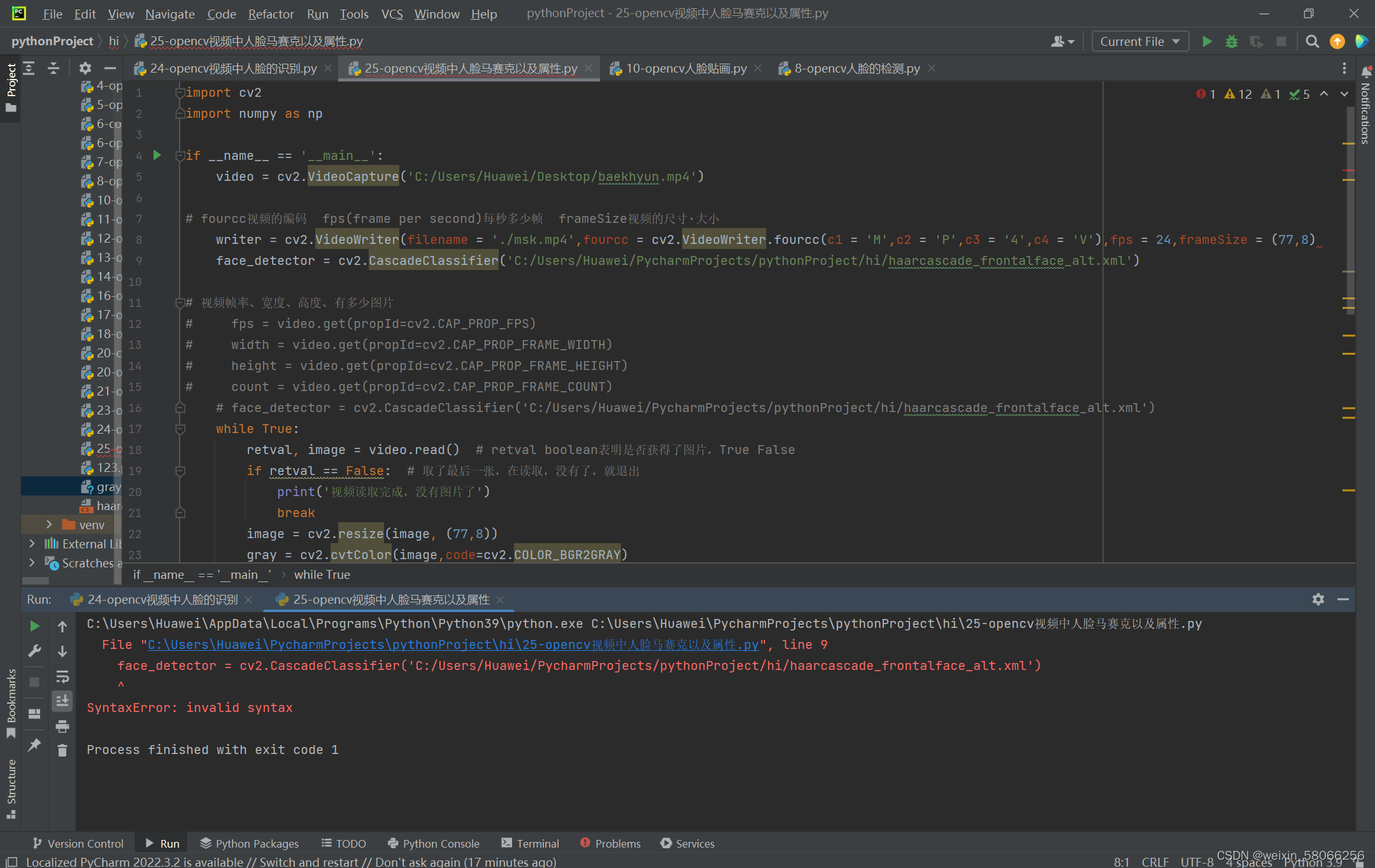Open the Refactor menu
The height and width of the screenshot is (868, 1375).
(270, 13)
